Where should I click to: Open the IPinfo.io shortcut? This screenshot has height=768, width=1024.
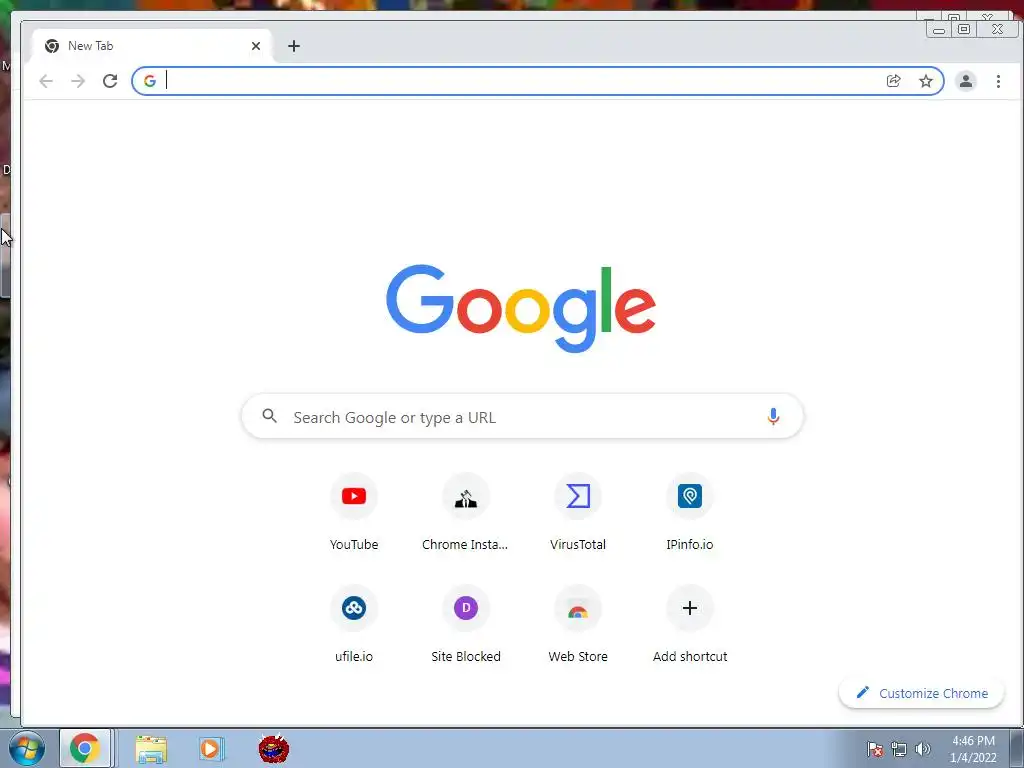click(x=690, y=512)
